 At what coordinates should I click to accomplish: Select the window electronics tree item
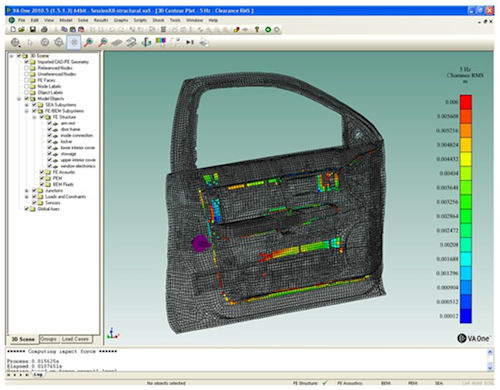(78, 166)
